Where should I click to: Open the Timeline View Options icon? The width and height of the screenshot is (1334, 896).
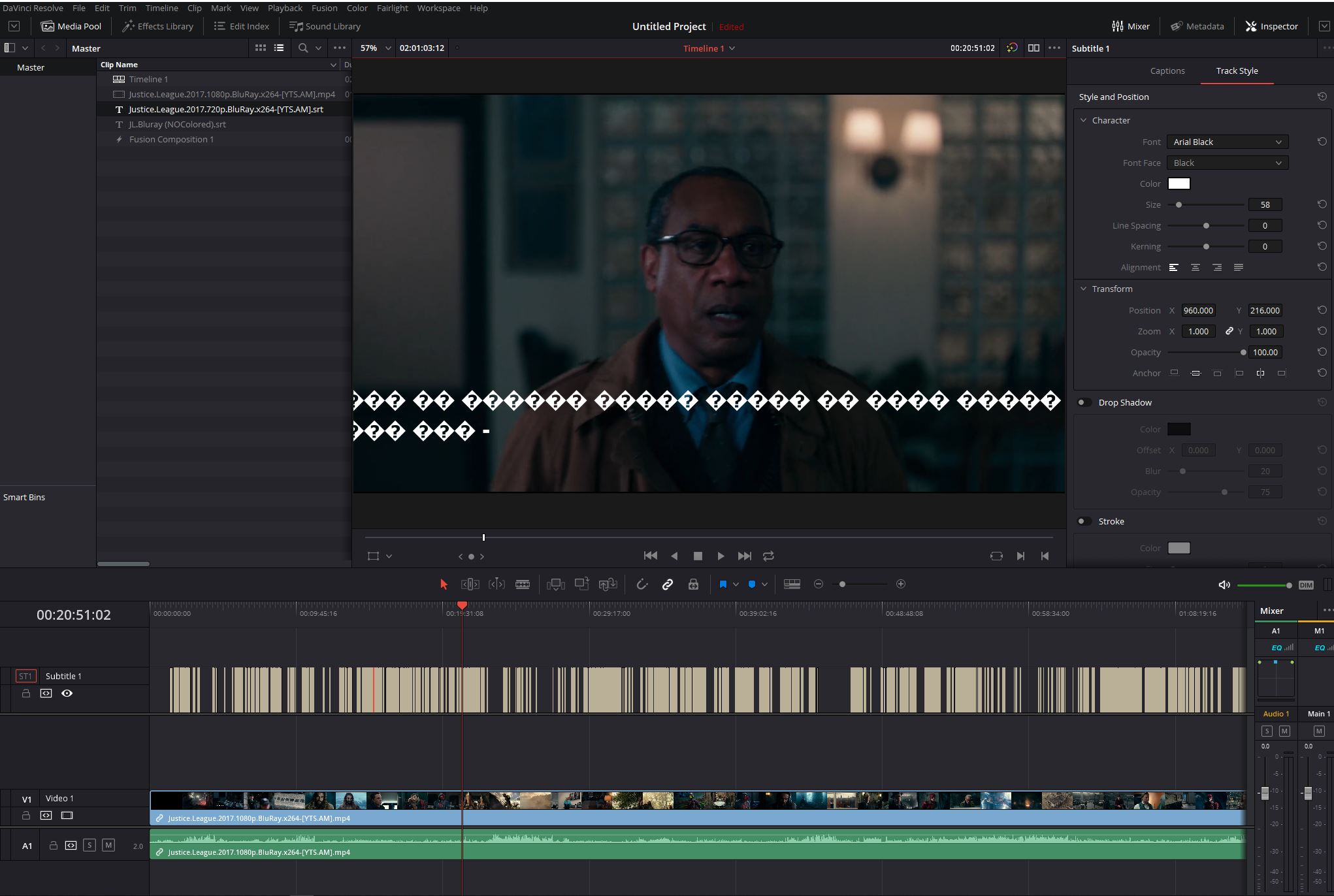point(792,584)
